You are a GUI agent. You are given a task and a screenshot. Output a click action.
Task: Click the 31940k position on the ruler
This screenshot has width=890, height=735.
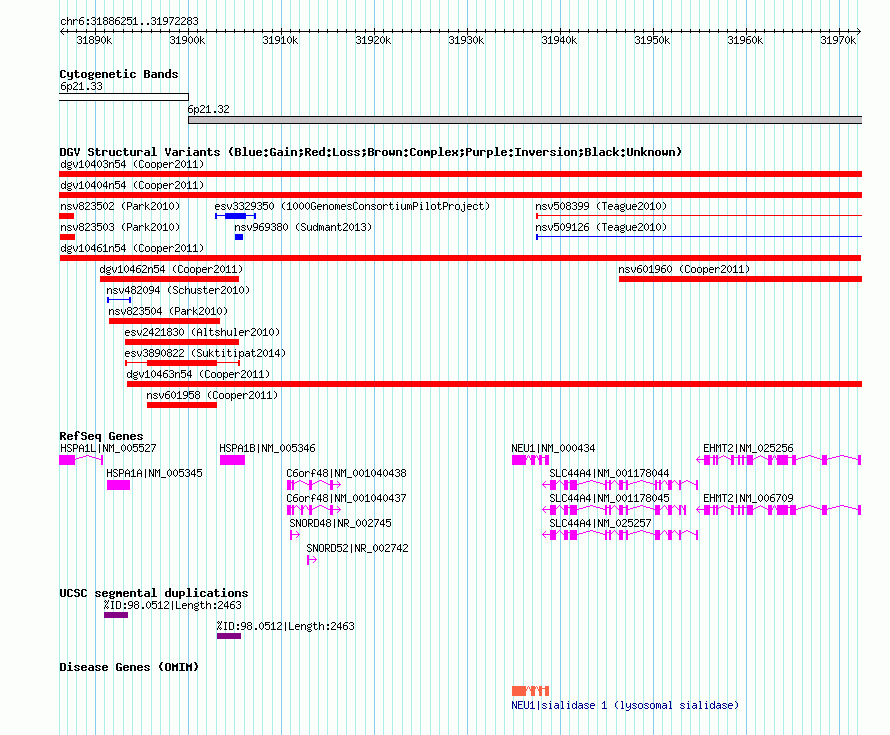click(559, 40)
